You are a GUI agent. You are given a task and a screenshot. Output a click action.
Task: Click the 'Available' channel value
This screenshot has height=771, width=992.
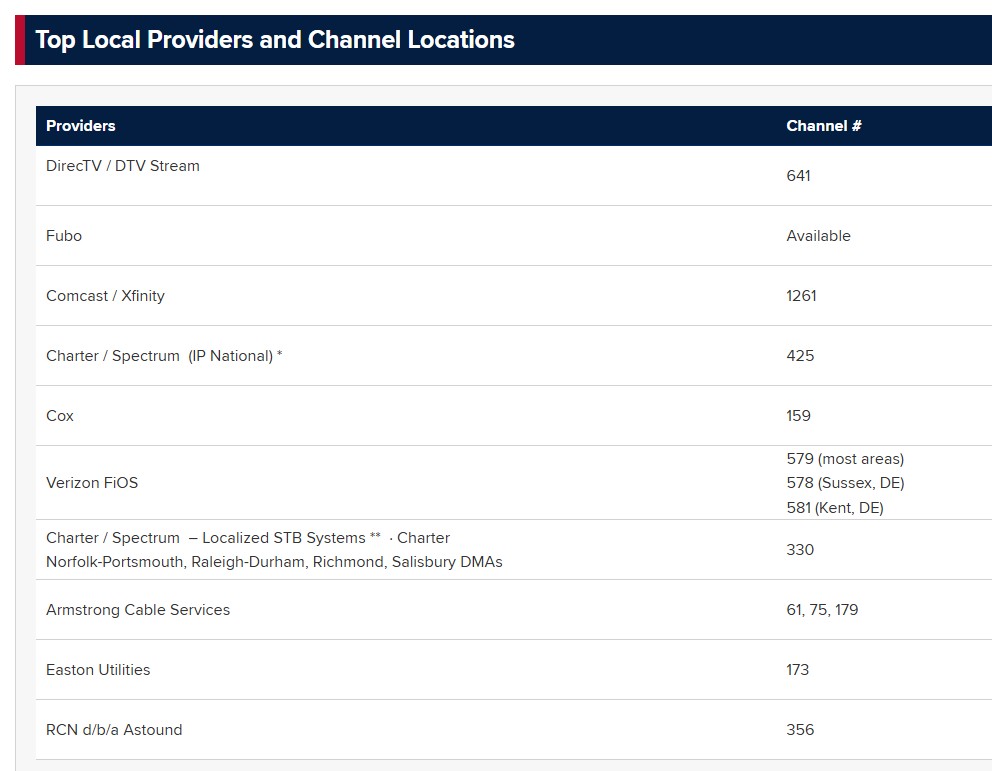pyautogui.click(x=818, y=236)
